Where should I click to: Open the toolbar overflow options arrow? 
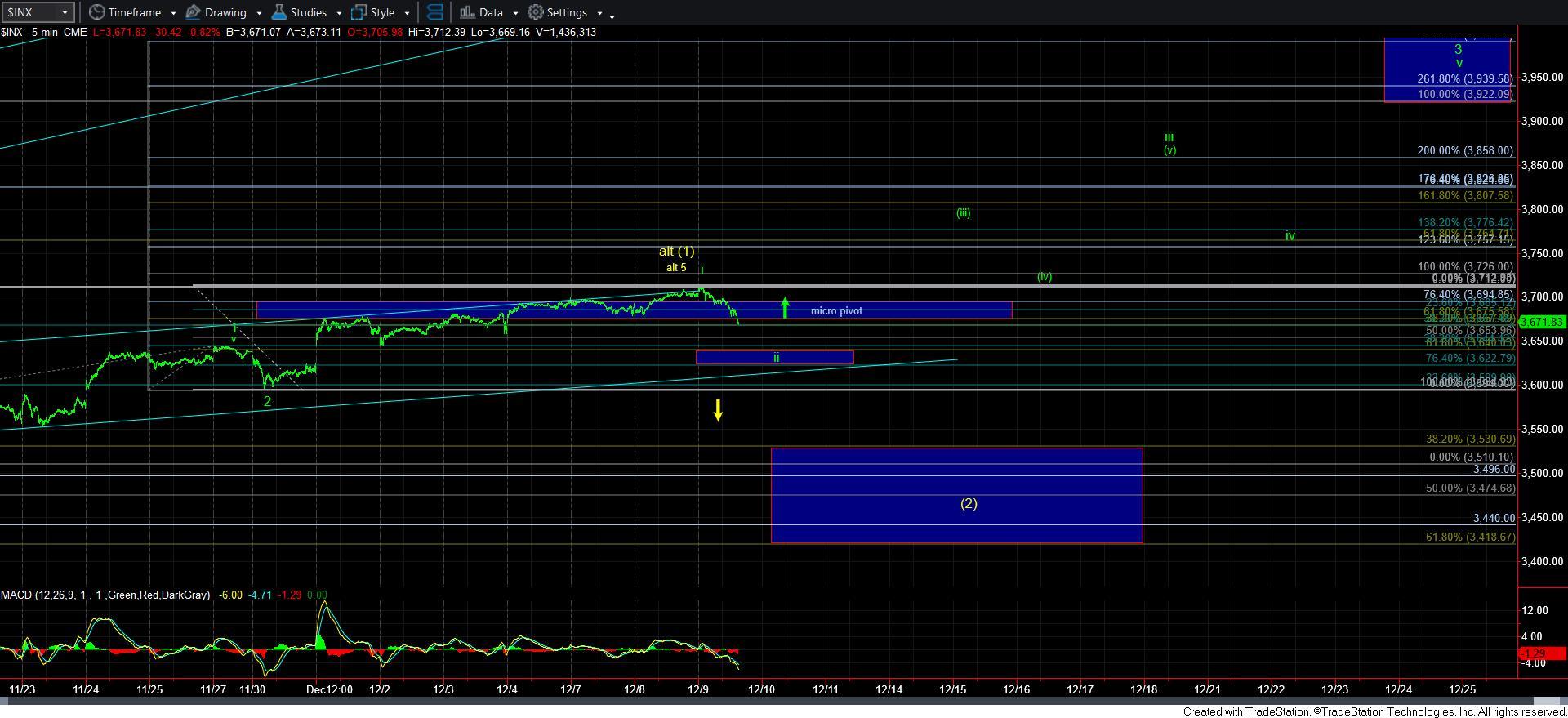pyautogui.click(x=612, y=16)
